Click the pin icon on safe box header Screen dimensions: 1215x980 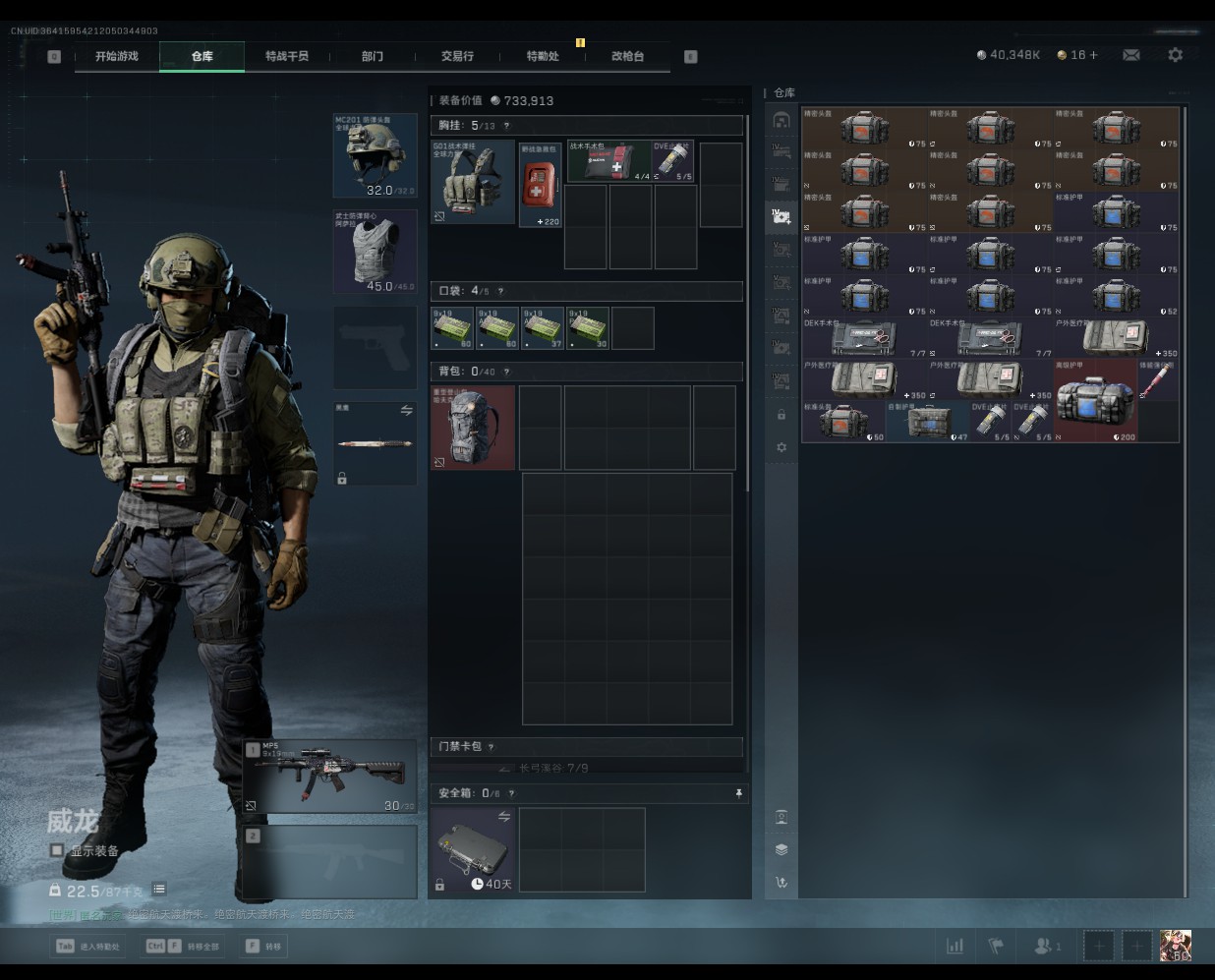(x=738, y=793)
